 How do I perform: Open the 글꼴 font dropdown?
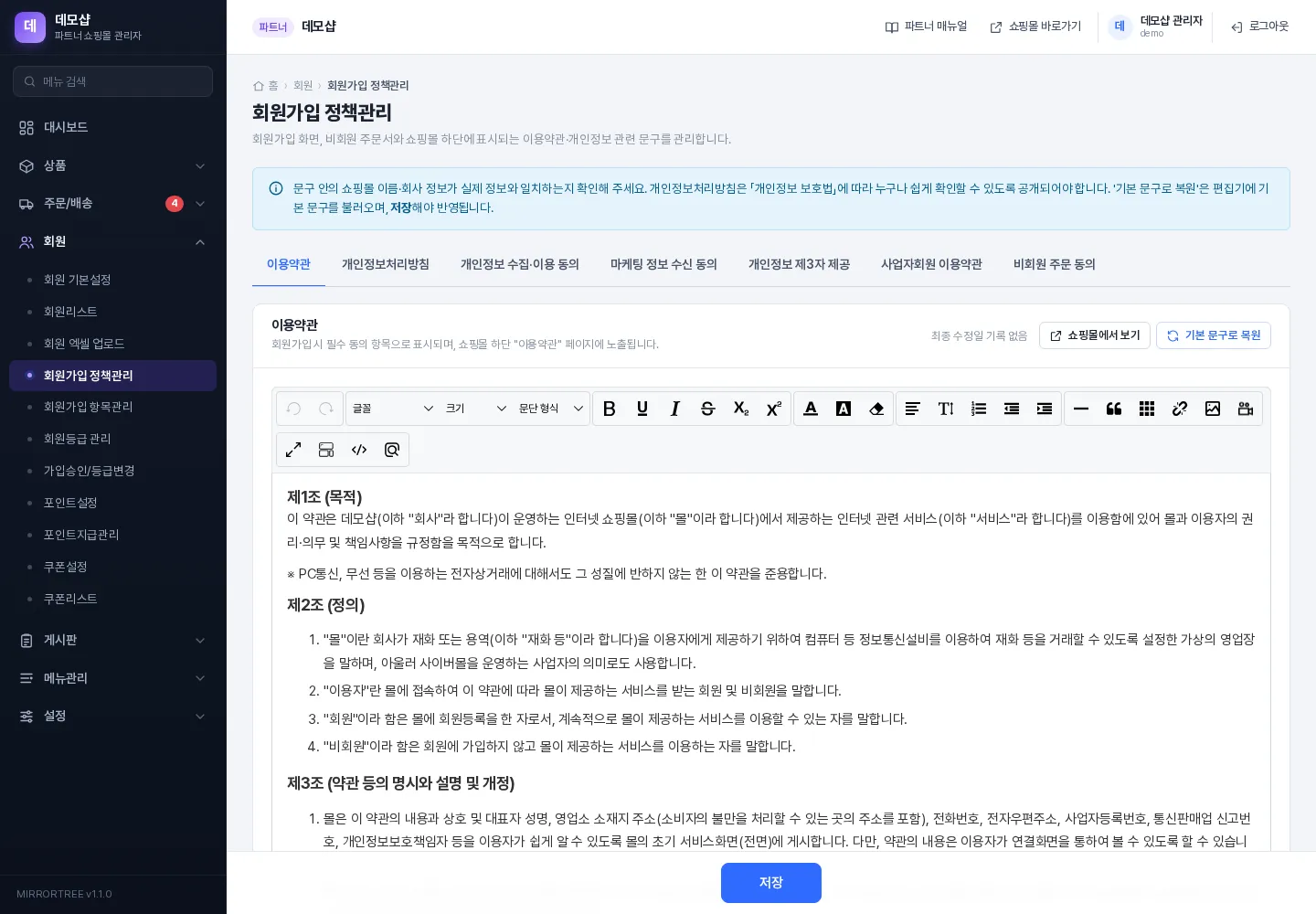[393, 409]
